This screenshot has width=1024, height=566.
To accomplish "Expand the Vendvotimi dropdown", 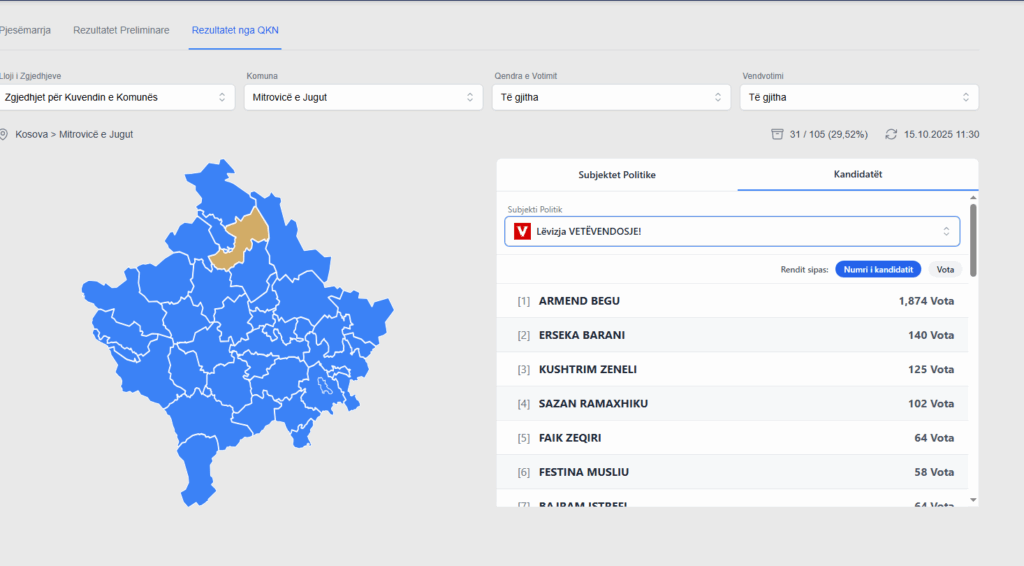I will pos(859,97).
